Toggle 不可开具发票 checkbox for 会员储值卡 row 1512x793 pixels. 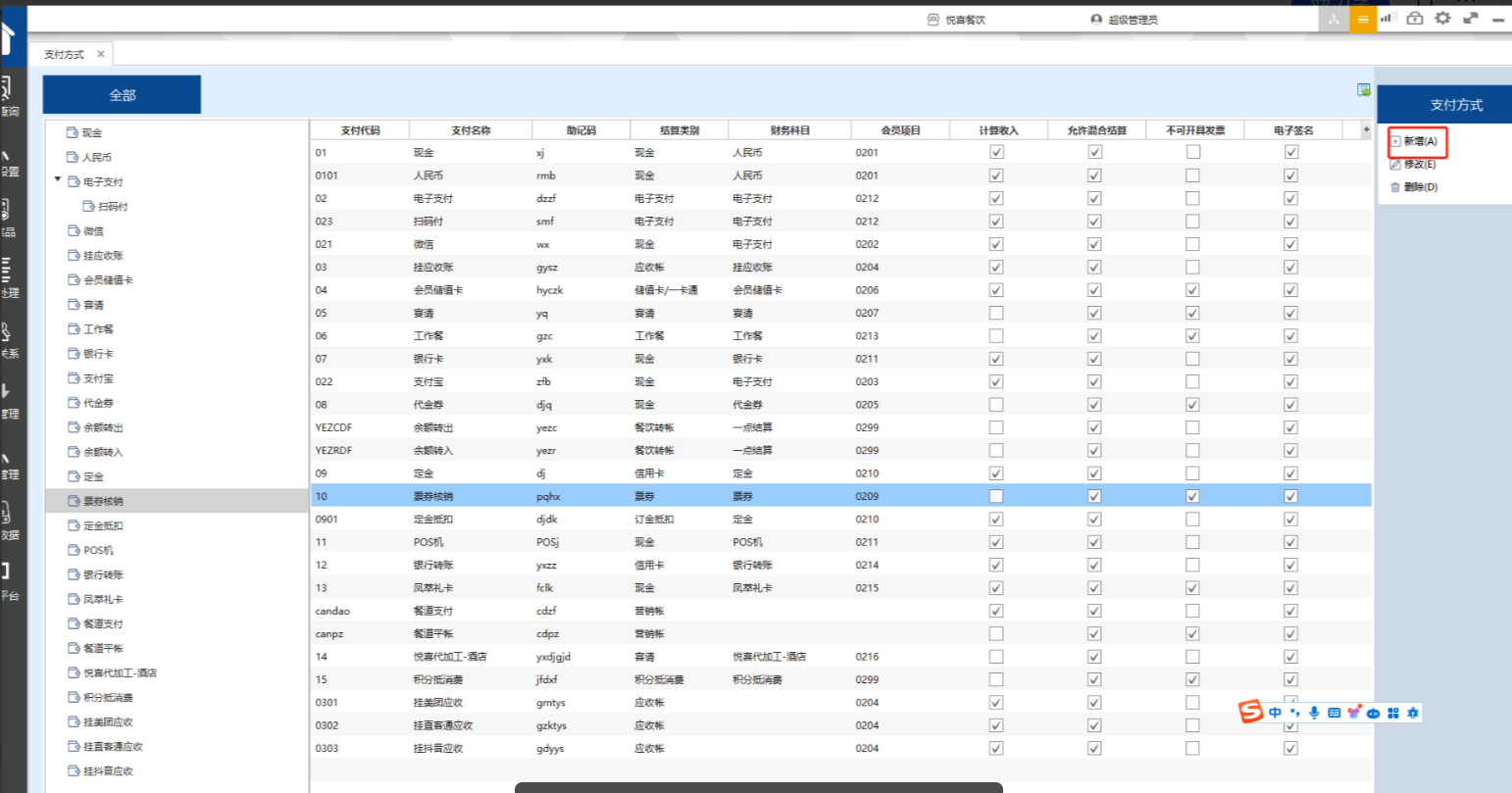1192,290
